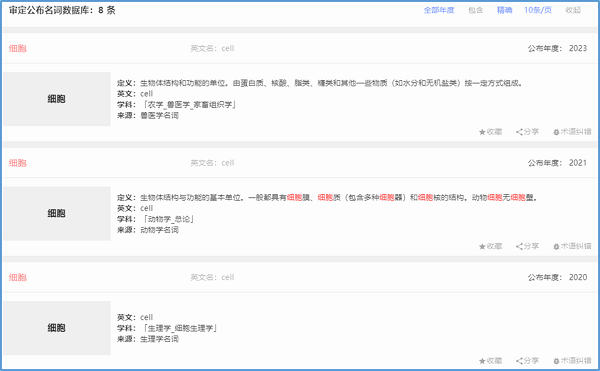Select the 包含 match mode

coord(476,10)
